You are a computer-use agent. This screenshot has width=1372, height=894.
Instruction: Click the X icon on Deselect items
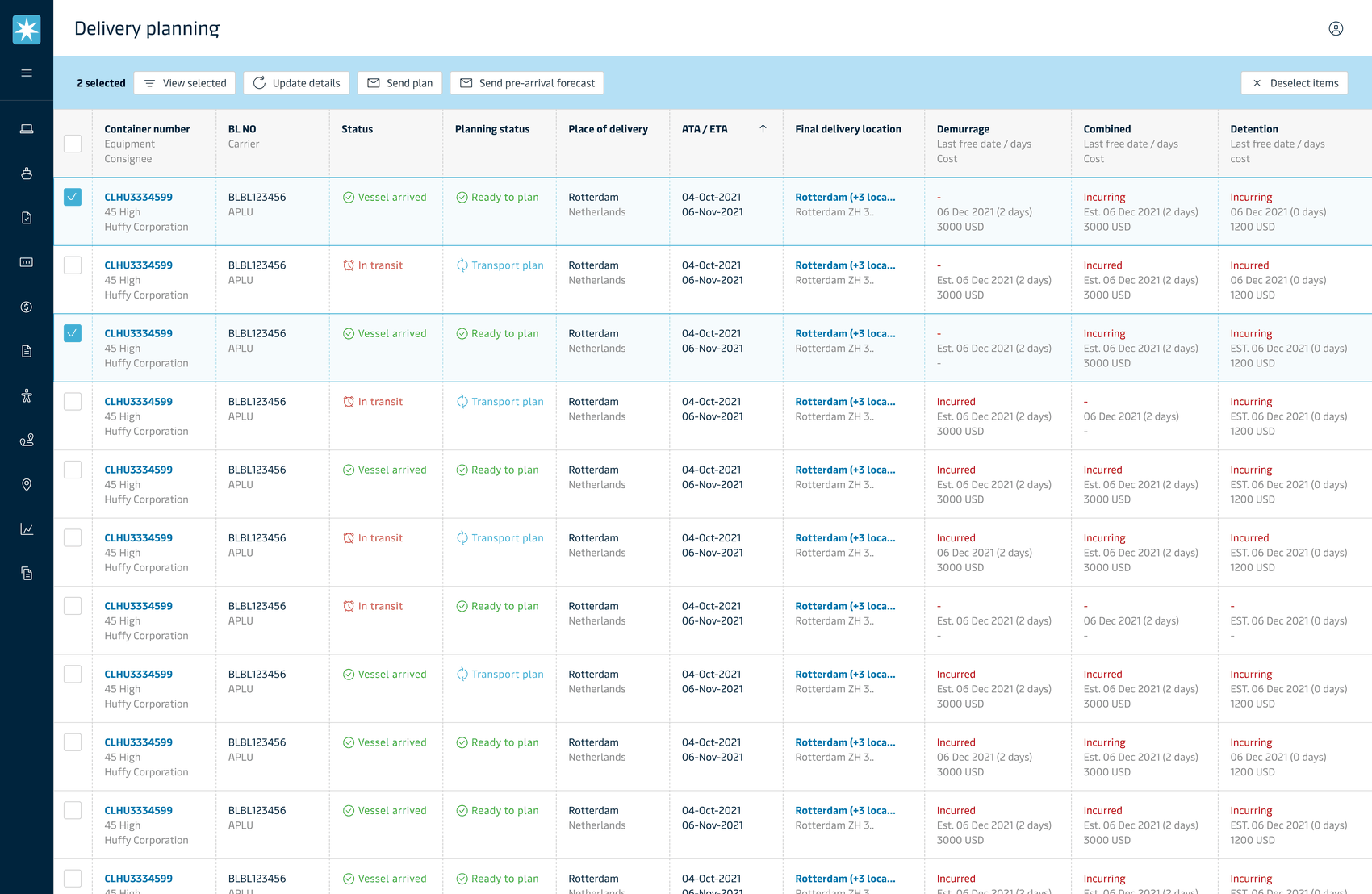(1257, 83)
